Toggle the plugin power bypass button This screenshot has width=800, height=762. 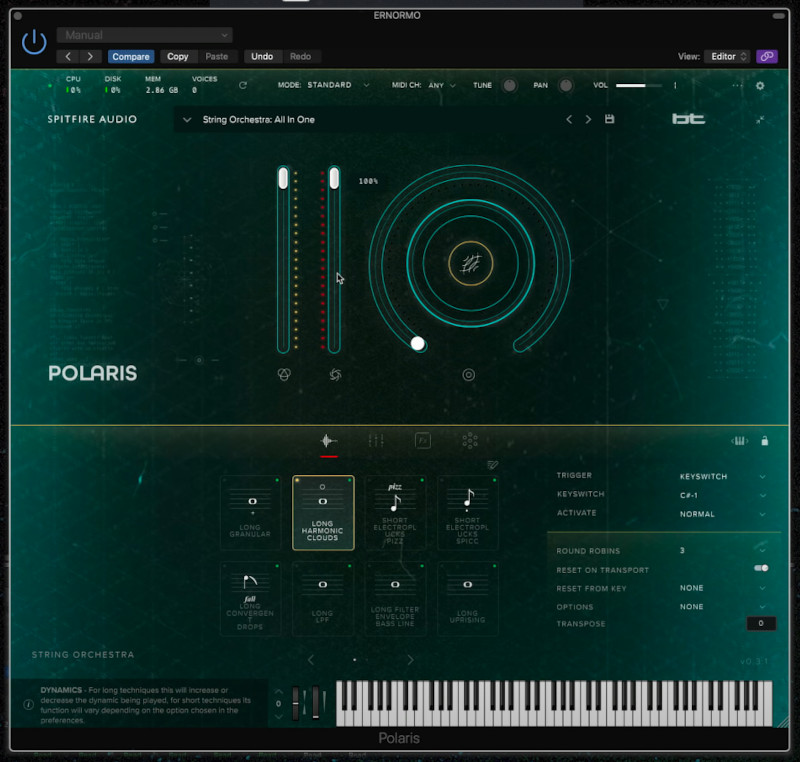(34, 42)
